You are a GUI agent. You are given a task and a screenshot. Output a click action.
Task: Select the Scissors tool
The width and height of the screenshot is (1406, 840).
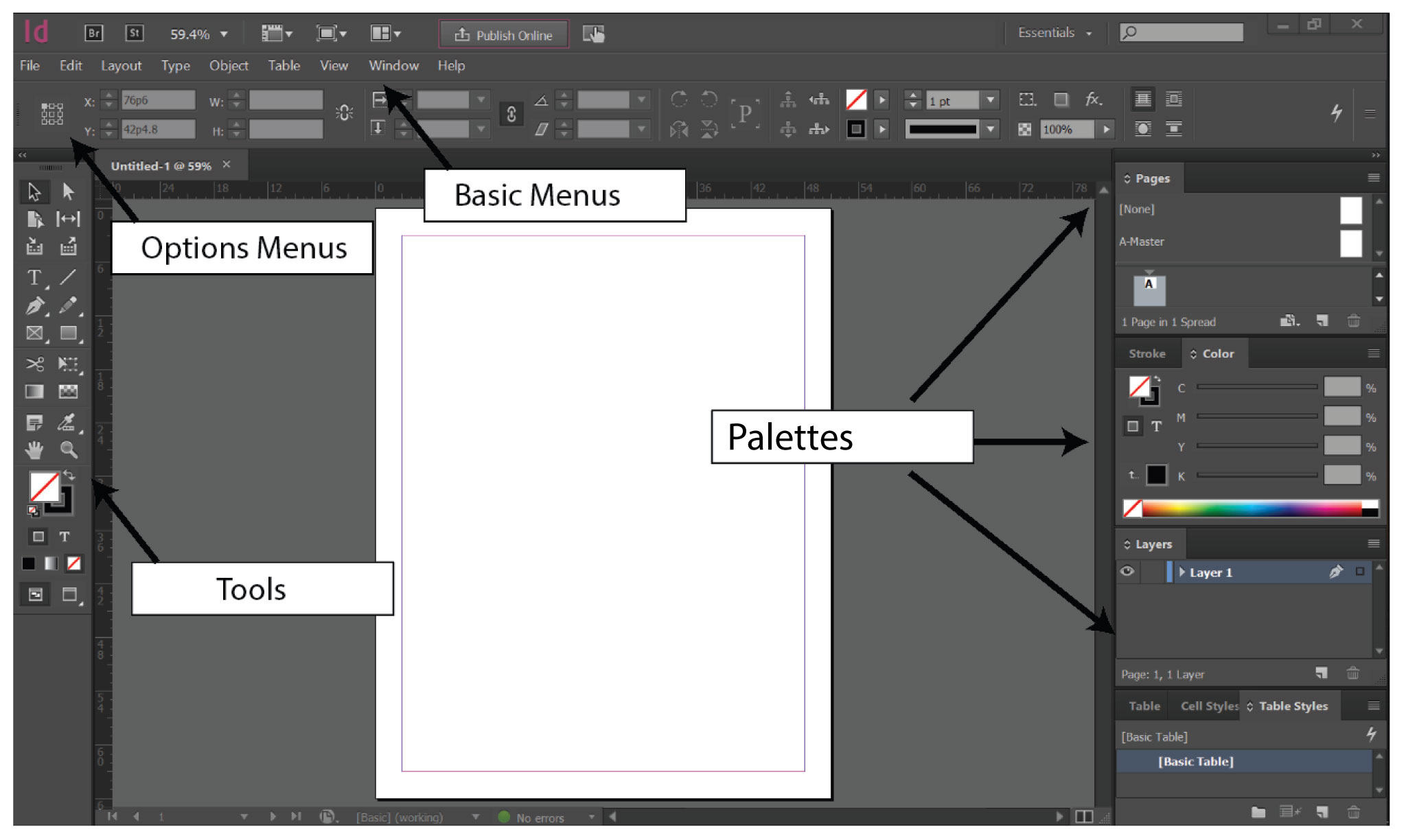point(34,364)
